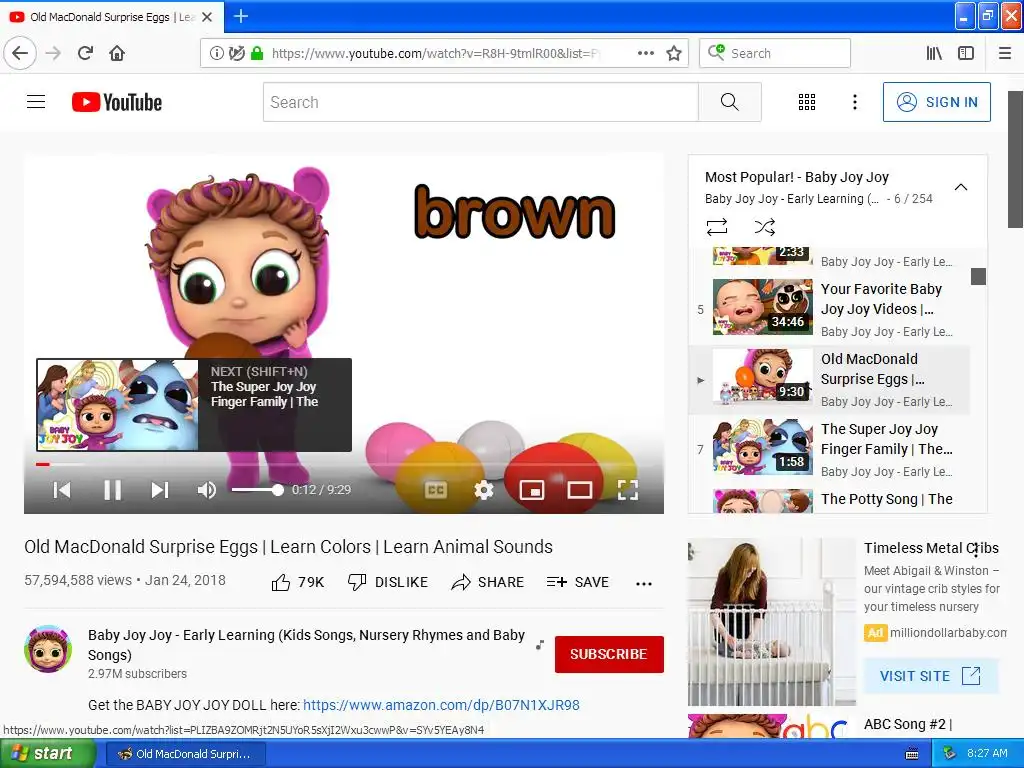
Task: Select Old MacDonald Surprise Eggs playlist item
Action: pyautogui.click(x=829, y=380)
